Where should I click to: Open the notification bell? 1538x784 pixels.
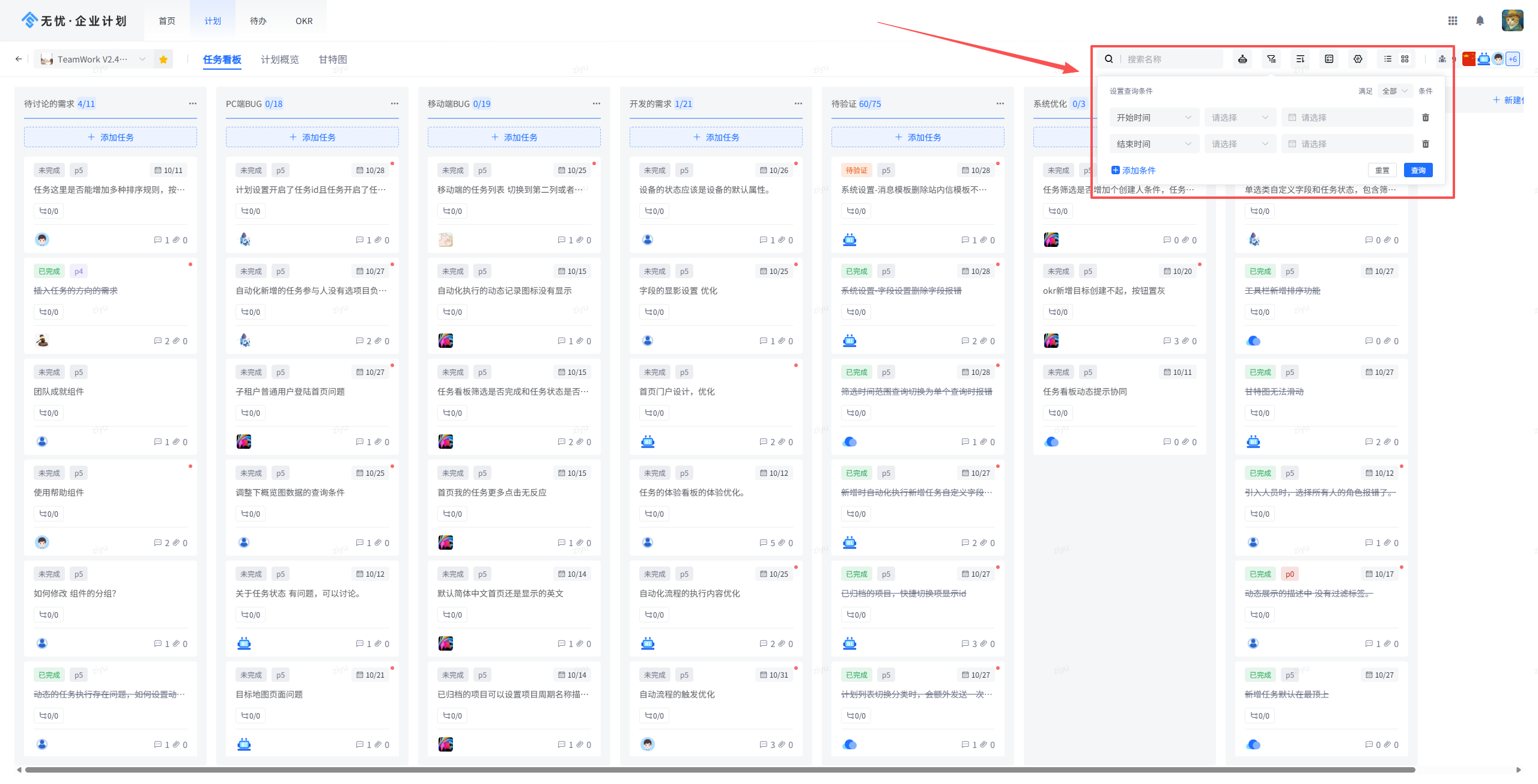[x=1480, y=21]
